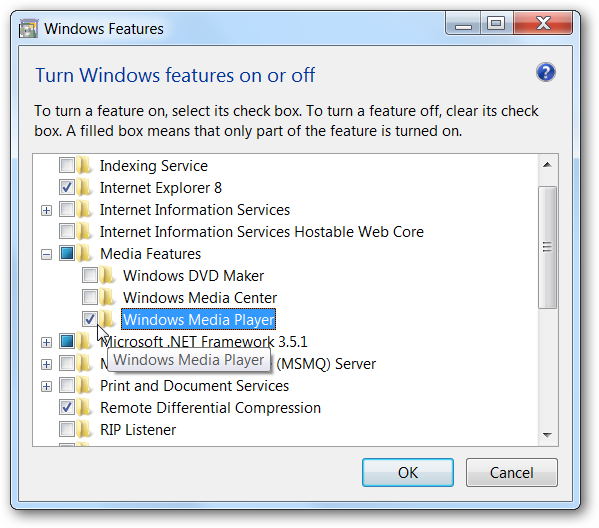
Task: Expand the Internet Information Services node
Action: click(x=46, y=211)
